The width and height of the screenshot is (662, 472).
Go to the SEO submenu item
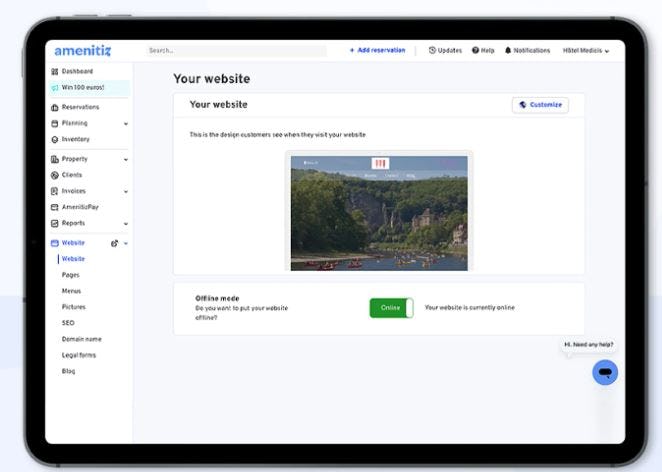click(68, 323)
